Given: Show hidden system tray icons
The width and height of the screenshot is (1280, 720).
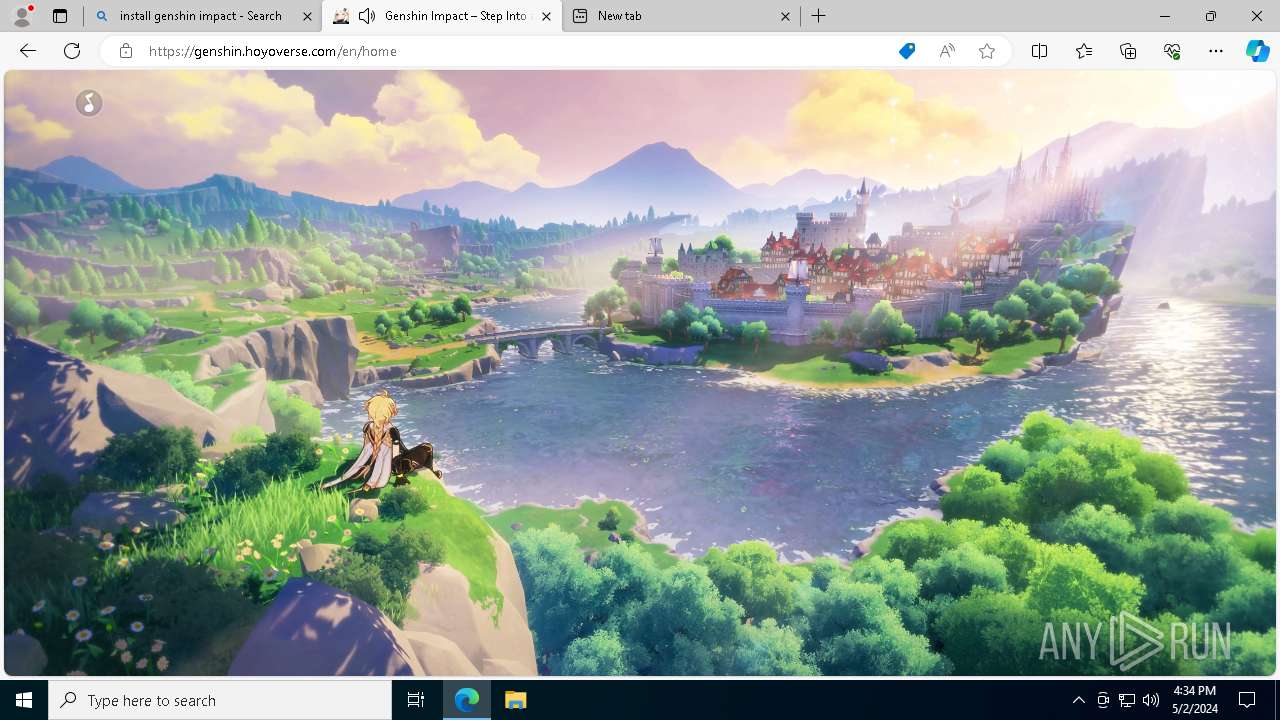Looking at the screenshot, I should pos(1078,700).
